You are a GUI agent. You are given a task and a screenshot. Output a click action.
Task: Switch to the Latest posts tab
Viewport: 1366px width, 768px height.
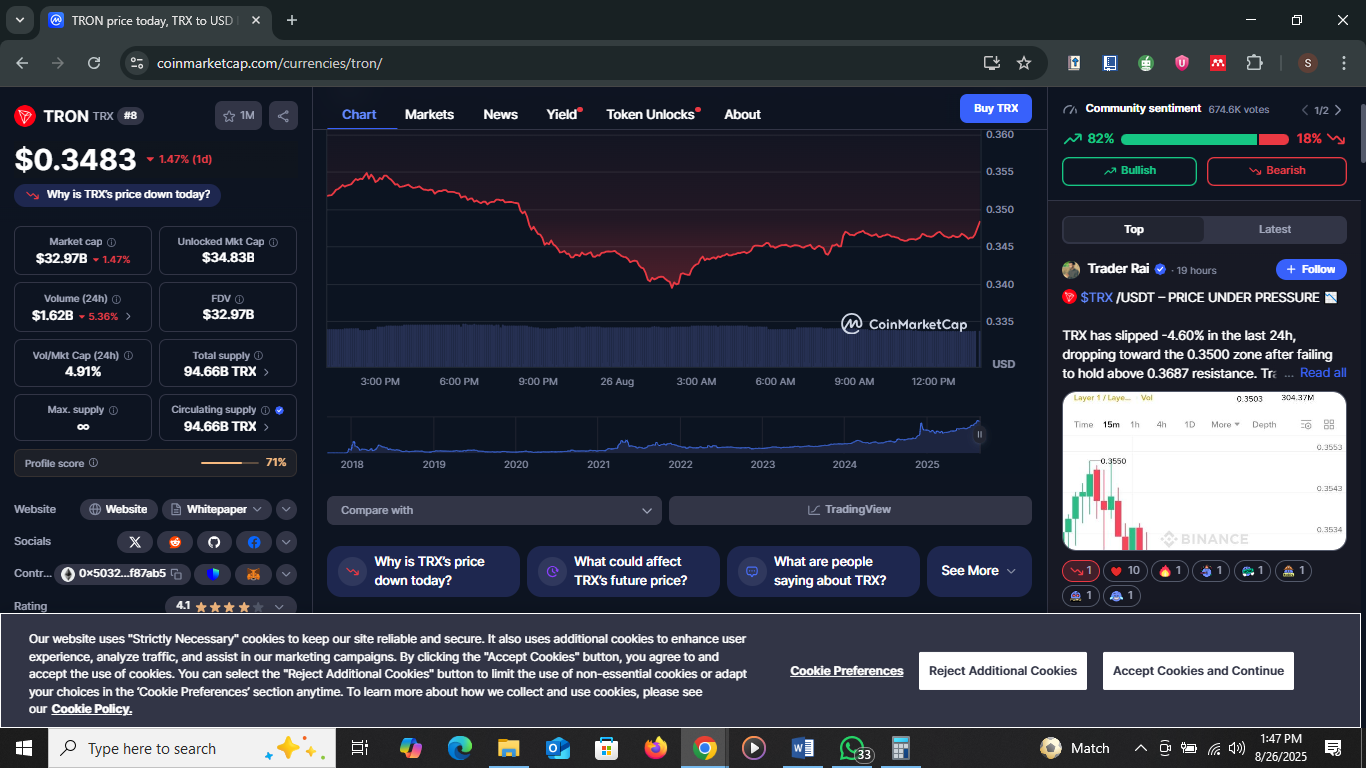tap(1274, 230)
